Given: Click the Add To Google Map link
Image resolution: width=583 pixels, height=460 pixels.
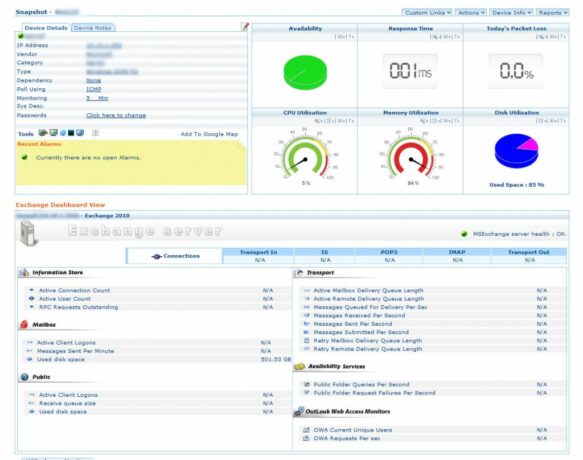Looking at the screenshot, I should tap(209, 134).
